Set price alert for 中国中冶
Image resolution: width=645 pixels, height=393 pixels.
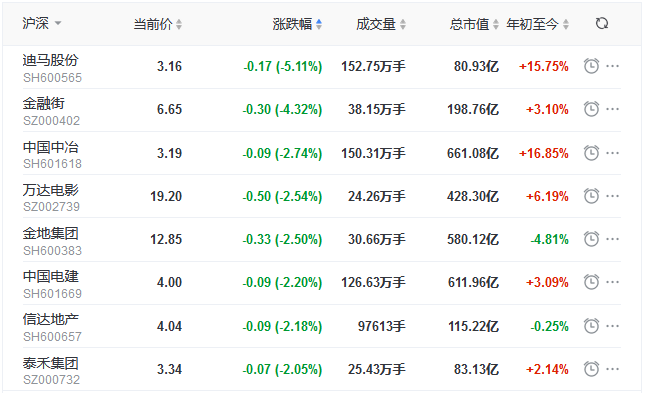pos(591,153)
